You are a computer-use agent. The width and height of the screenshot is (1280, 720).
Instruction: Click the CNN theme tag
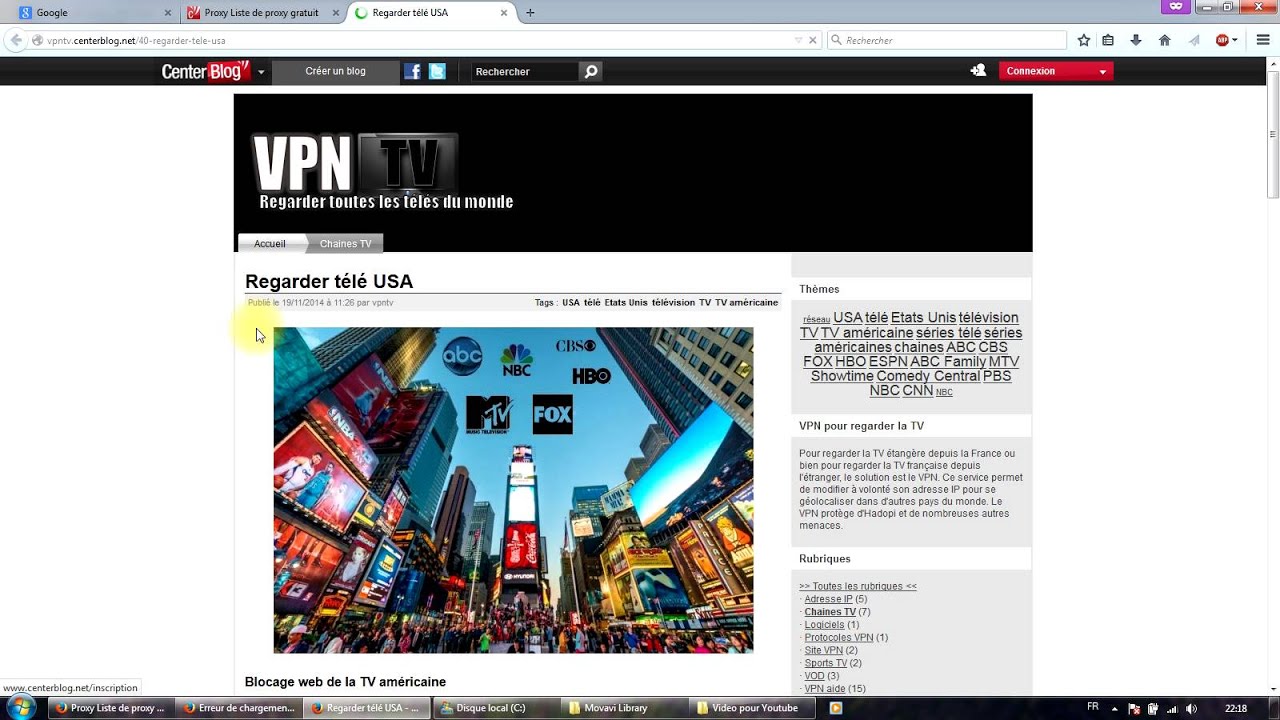(918, 391)
